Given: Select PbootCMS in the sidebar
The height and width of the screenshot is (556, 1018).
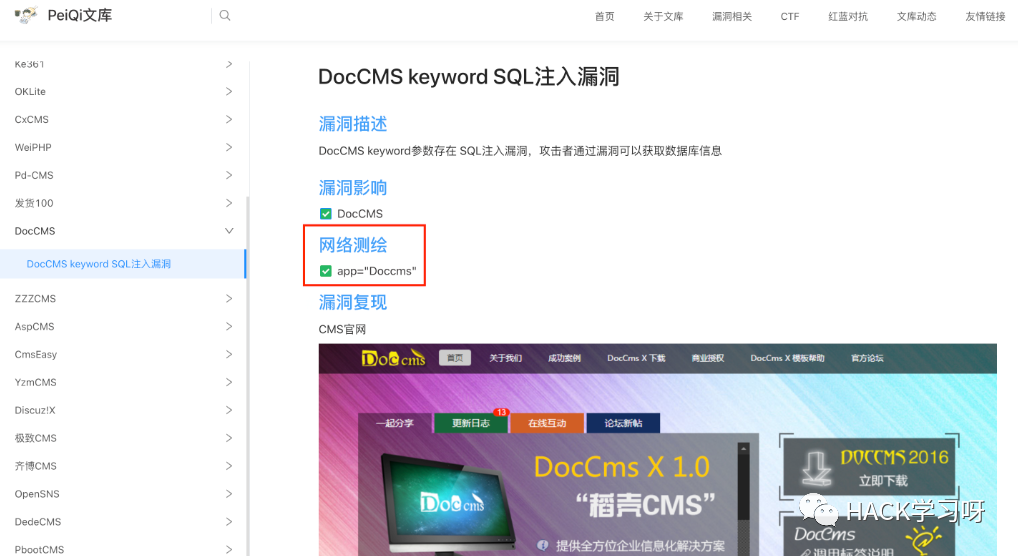Looking at the screenshot, I should tap(40, 550).
